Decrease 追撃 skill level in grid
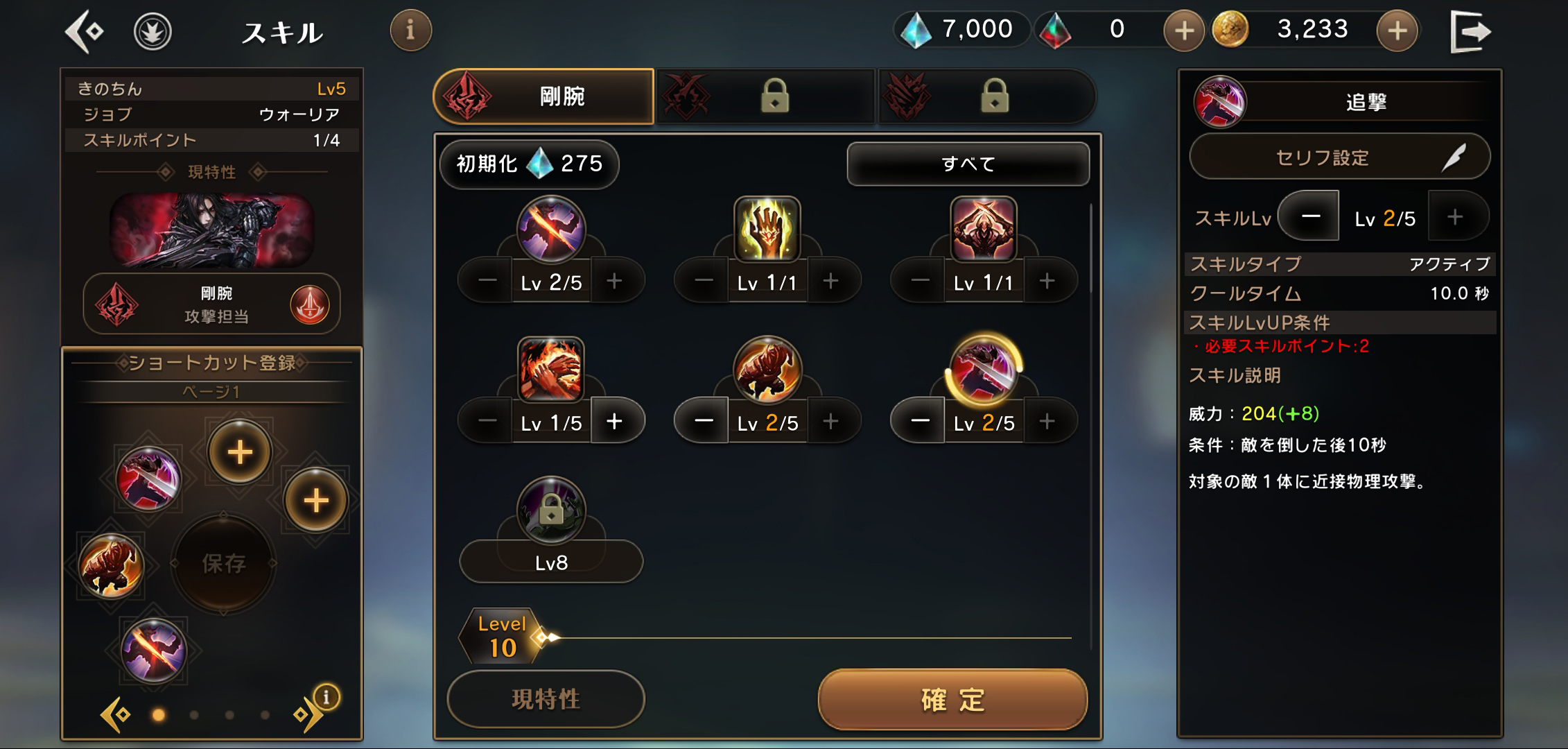 (919, 421)
